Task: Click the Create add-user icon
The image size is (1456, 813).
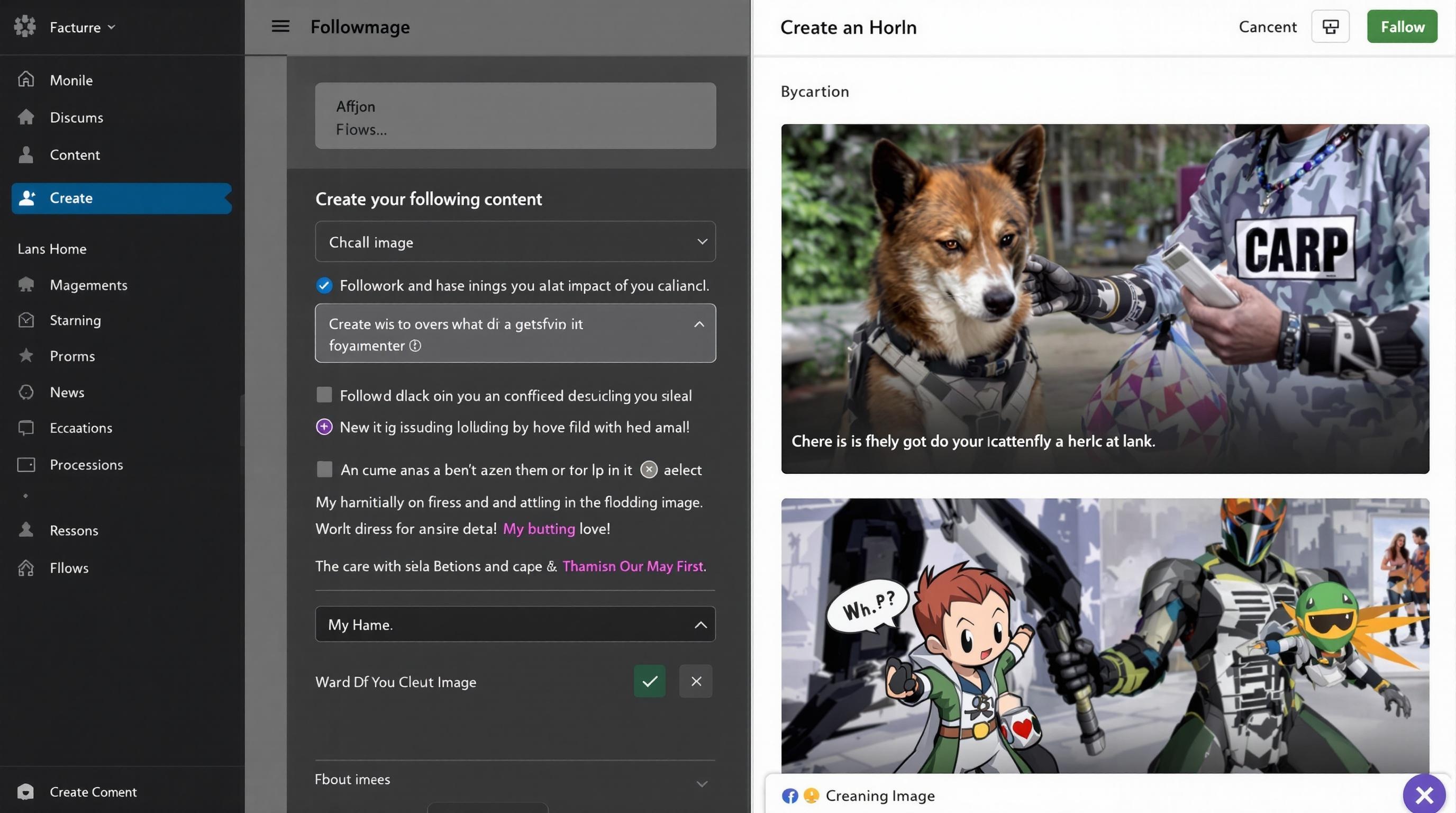Action: [x=26, y=198]
